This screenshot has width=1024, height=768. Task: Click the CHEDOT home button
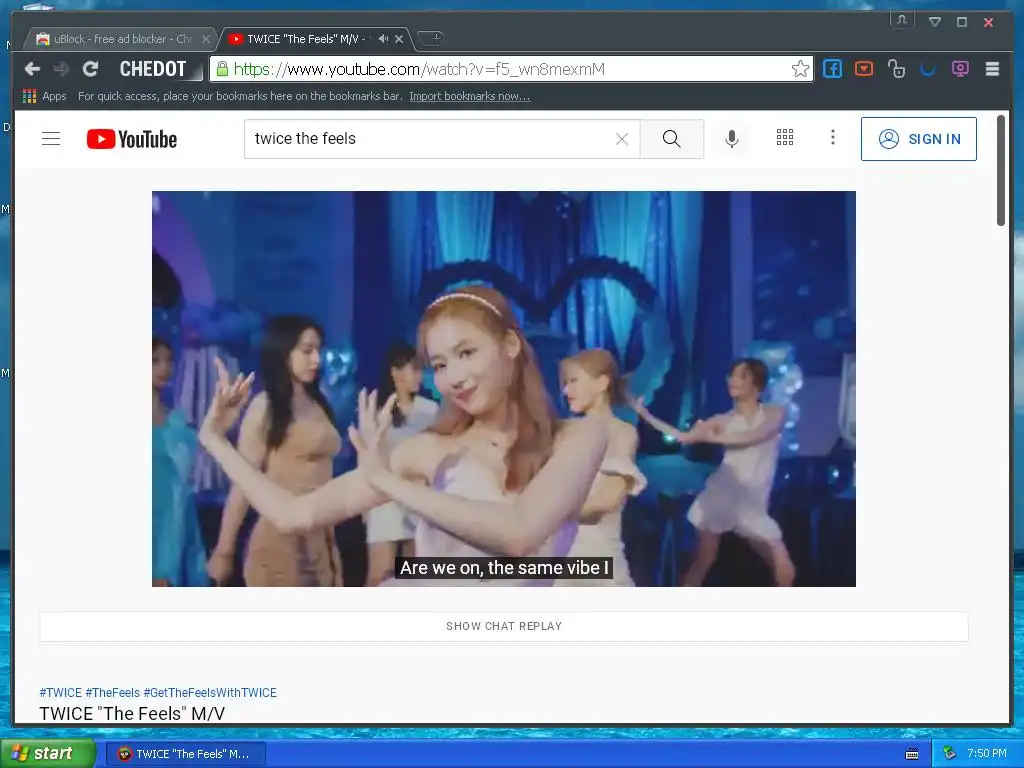[x=153, y=69]
